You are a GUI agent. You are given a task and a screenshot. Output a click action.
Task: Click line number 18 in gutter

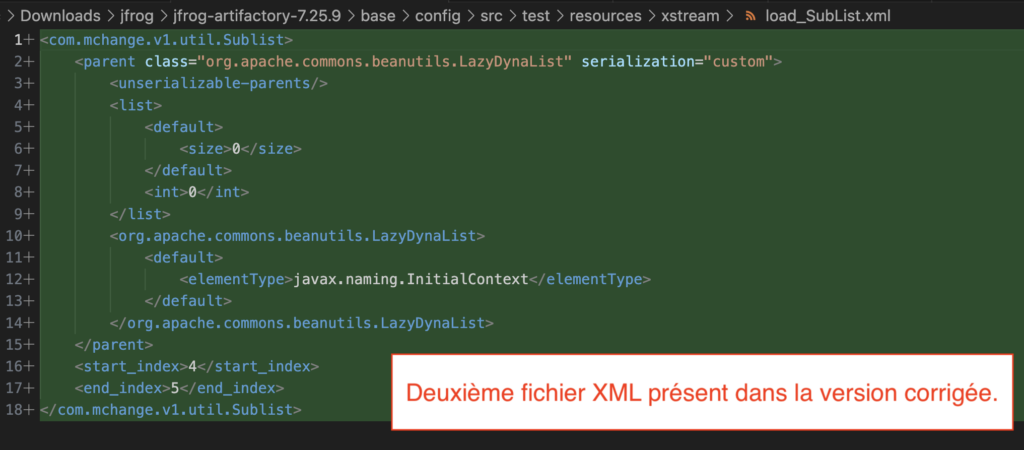(x=16, y=410)
